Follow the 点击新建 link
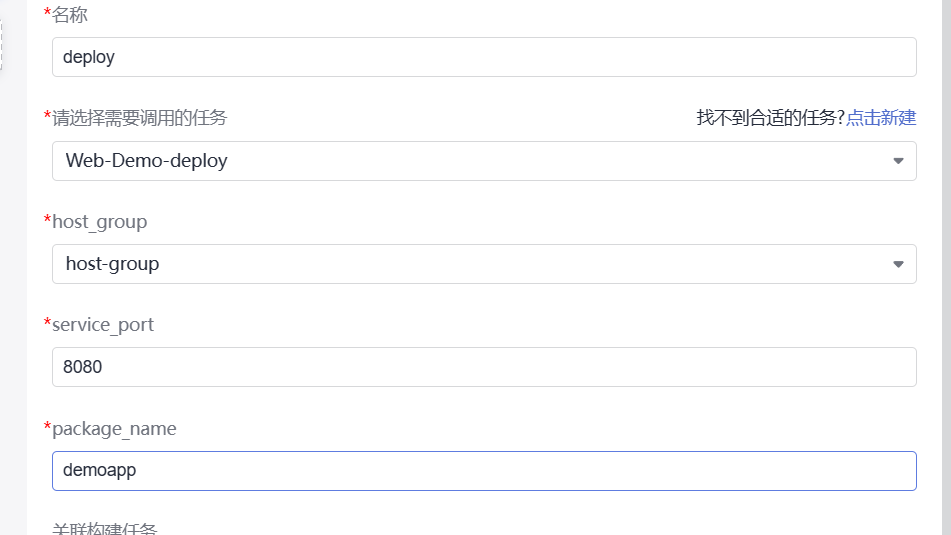Screen dimensions: 951x535 pos(881,118)
